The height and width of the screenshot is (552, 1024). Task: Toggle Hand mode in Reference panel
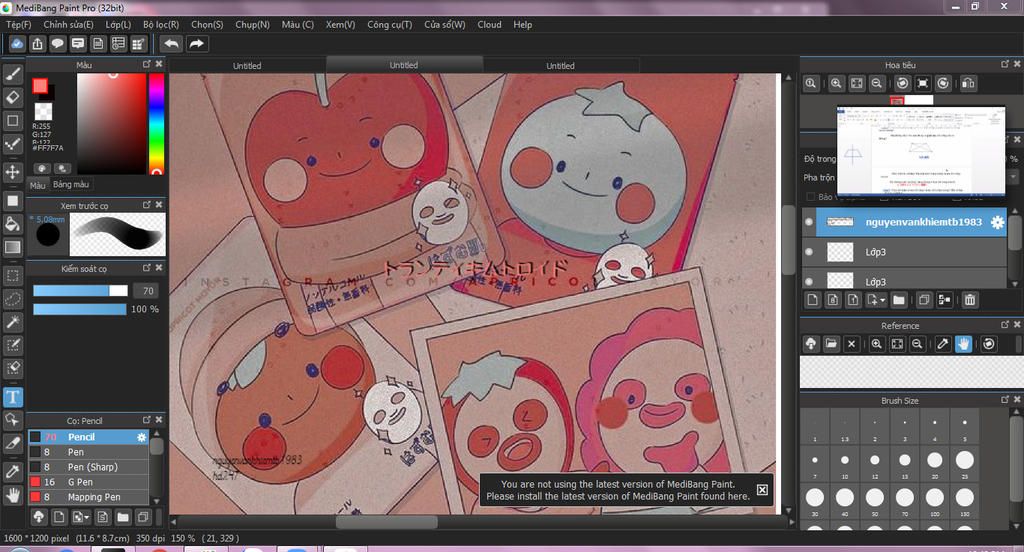pyautogui.click(x=963, y=344)
